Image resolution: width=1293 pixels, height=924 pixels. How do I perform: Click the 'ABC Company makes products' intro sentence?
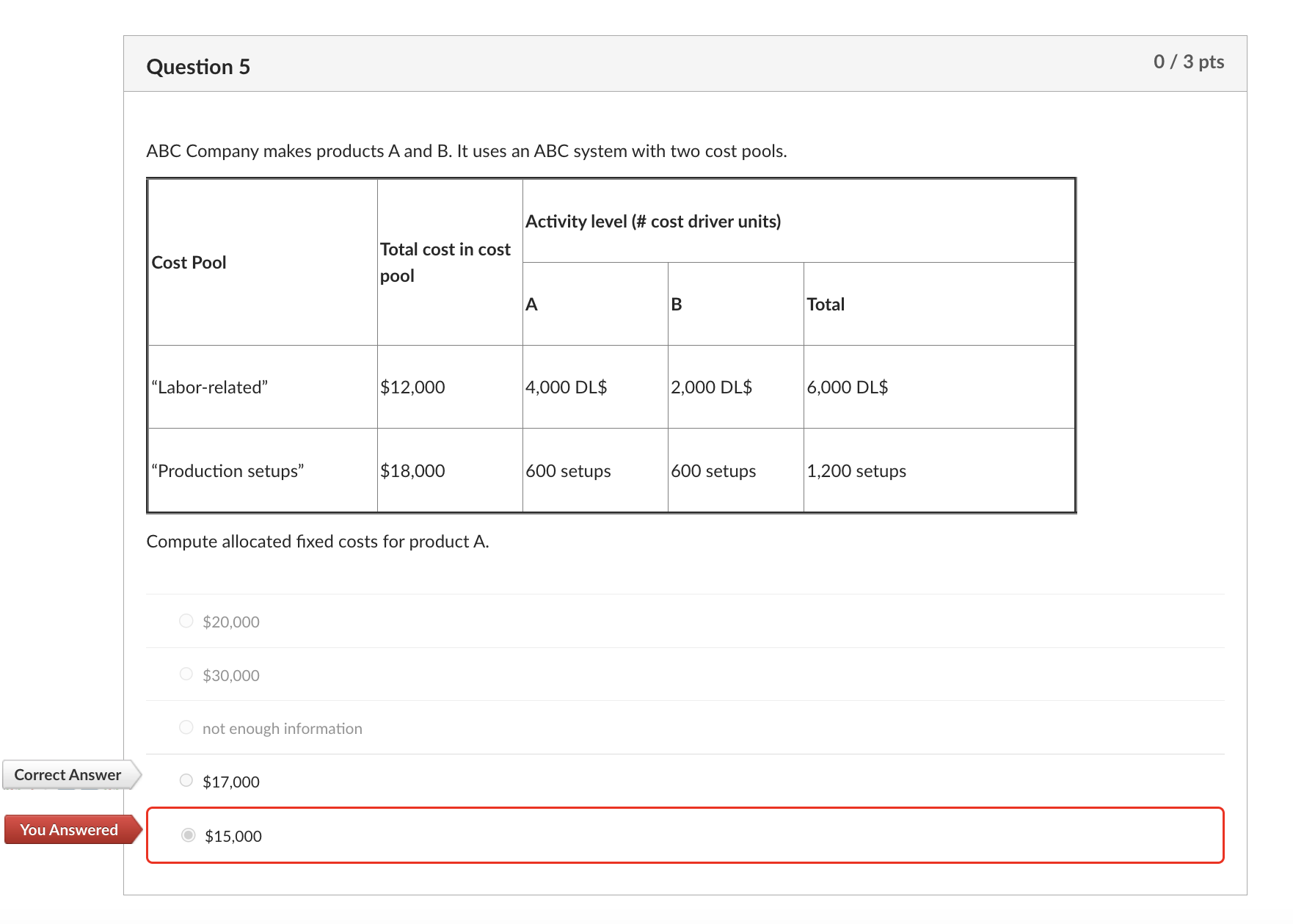467,151
